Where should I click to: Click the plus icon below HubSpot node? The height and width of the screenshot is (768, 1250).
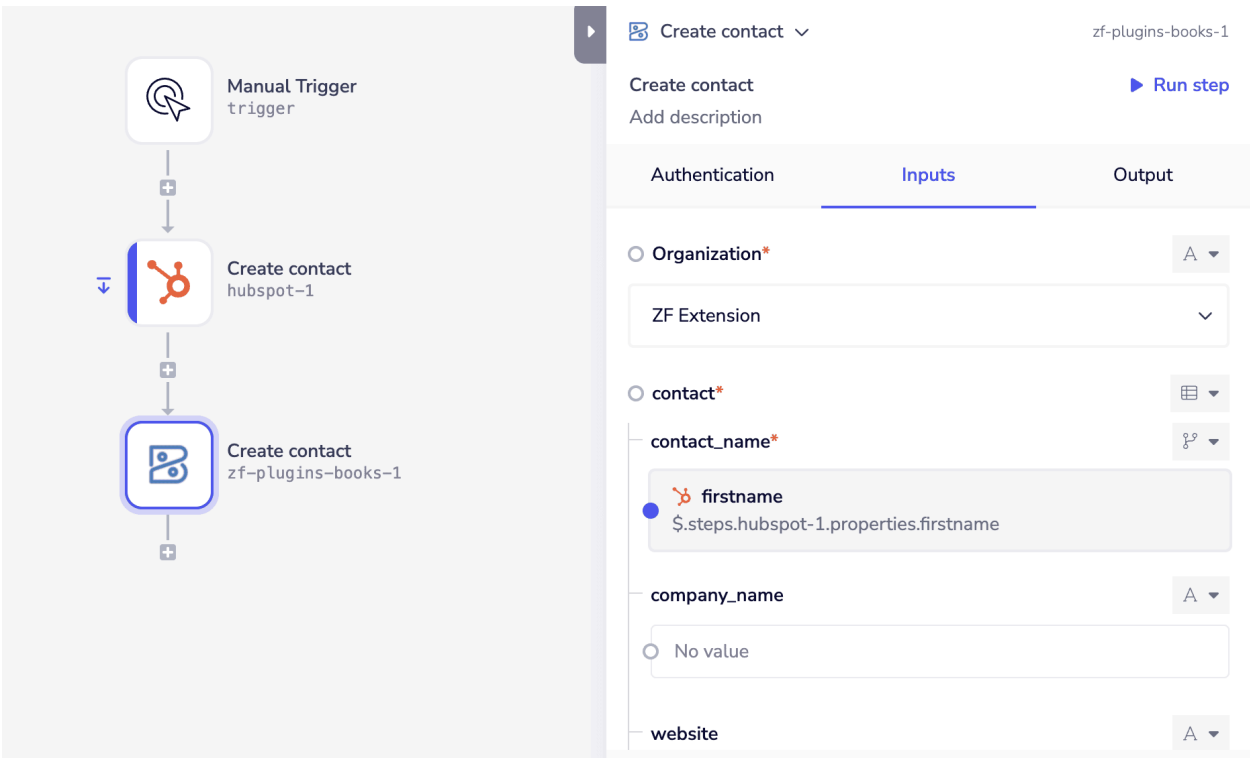(168, 370)
